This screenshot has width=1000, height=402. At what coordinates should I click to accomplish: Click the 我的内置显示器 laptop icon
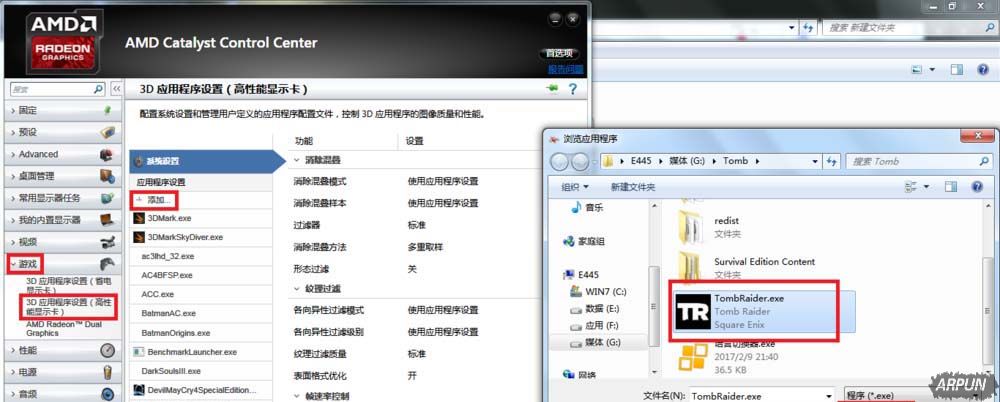107,220
